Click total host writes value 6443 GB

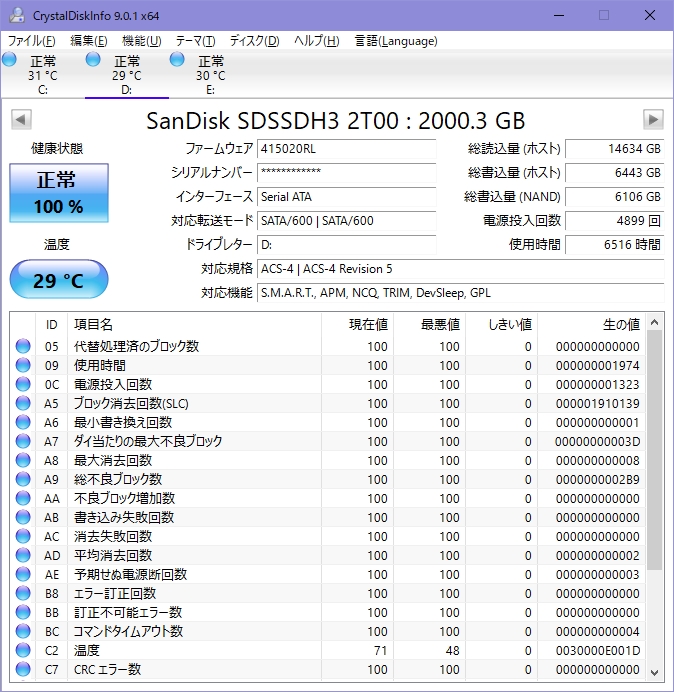614,173
